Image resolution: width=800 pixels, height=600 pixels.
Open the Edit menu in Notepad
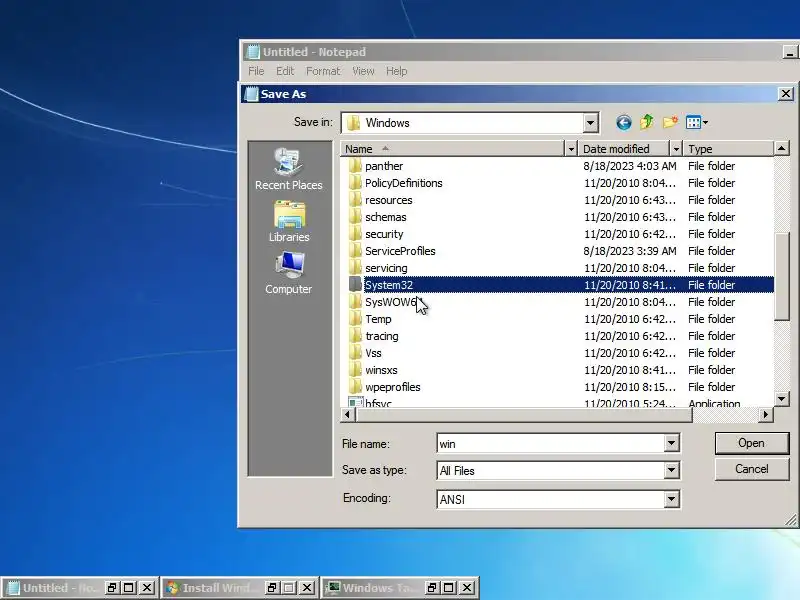(x=285, y=71)
